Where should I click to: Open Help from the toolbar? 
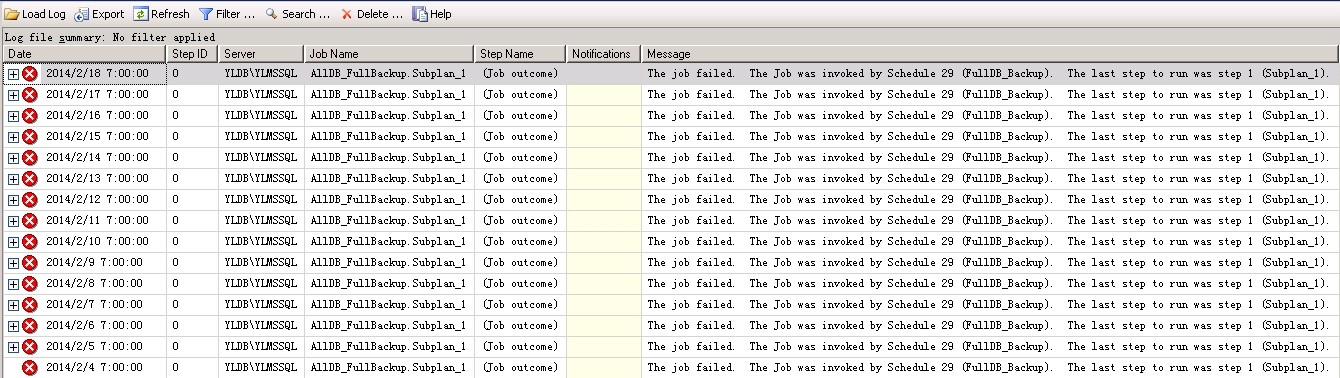[x=432, y=14]
